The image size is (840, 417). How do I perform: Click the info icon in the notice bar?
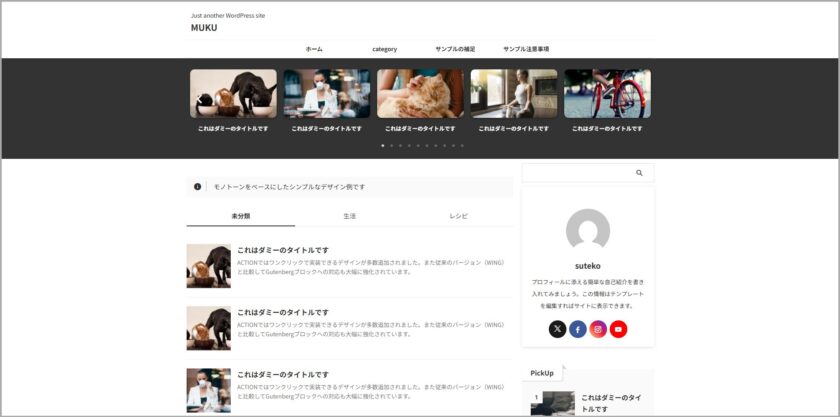point(197,187)
